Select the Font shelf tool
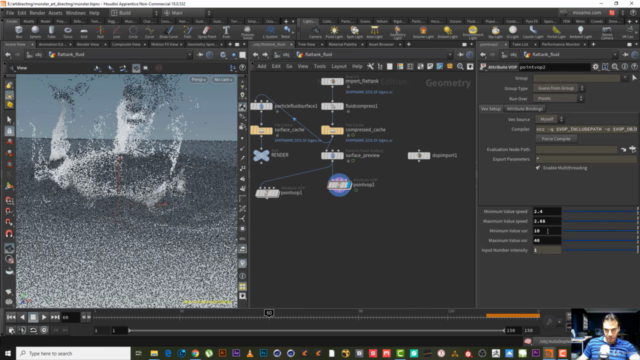 click(x=226, y=31)
